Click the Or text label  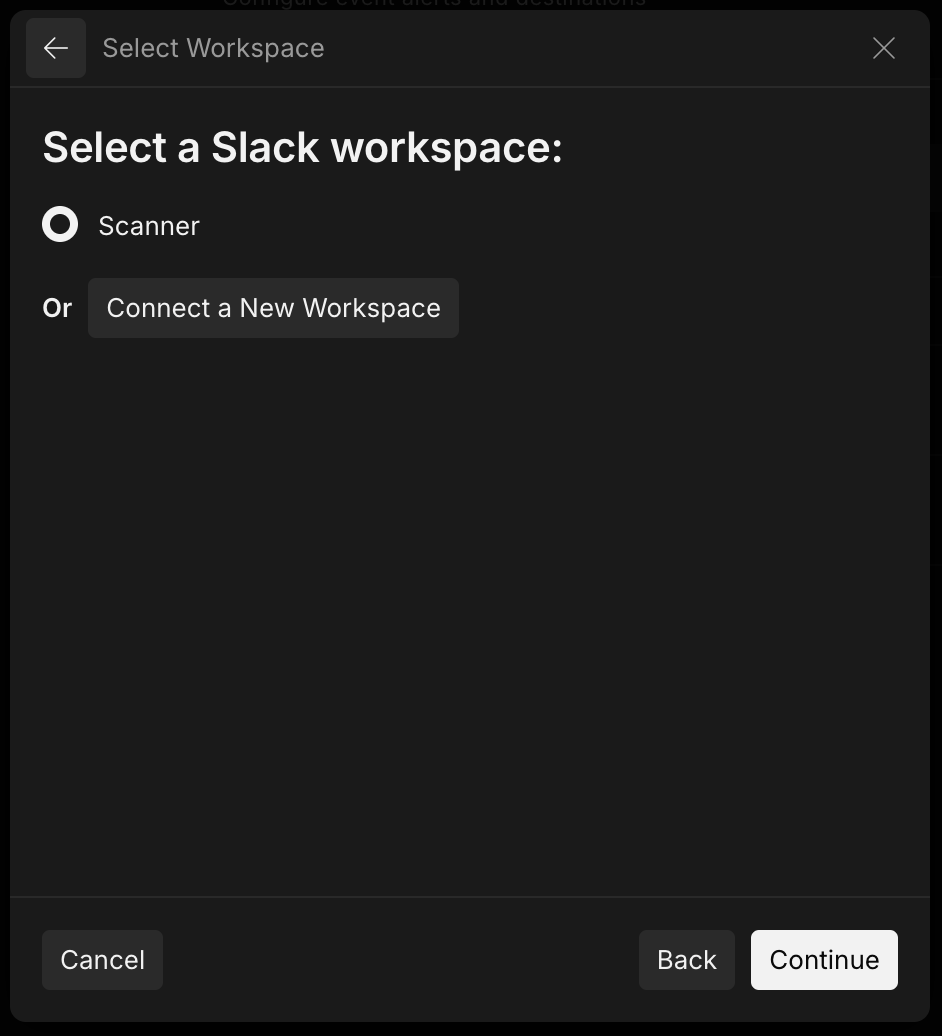(x=57, y=308)
